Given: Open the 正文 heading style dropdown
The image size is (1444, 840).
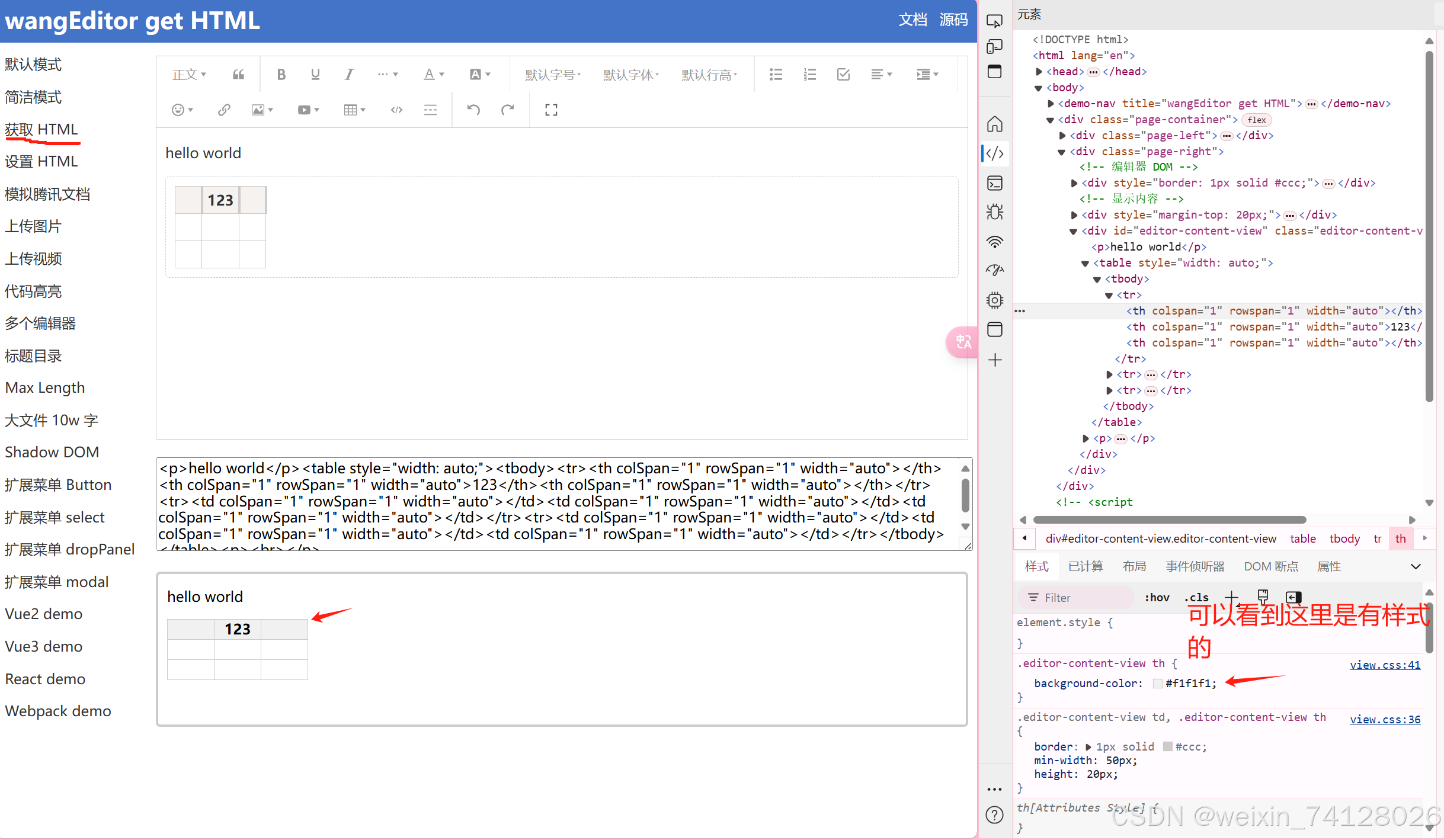Looking at the screenshot, I should (x=189, y=75).
